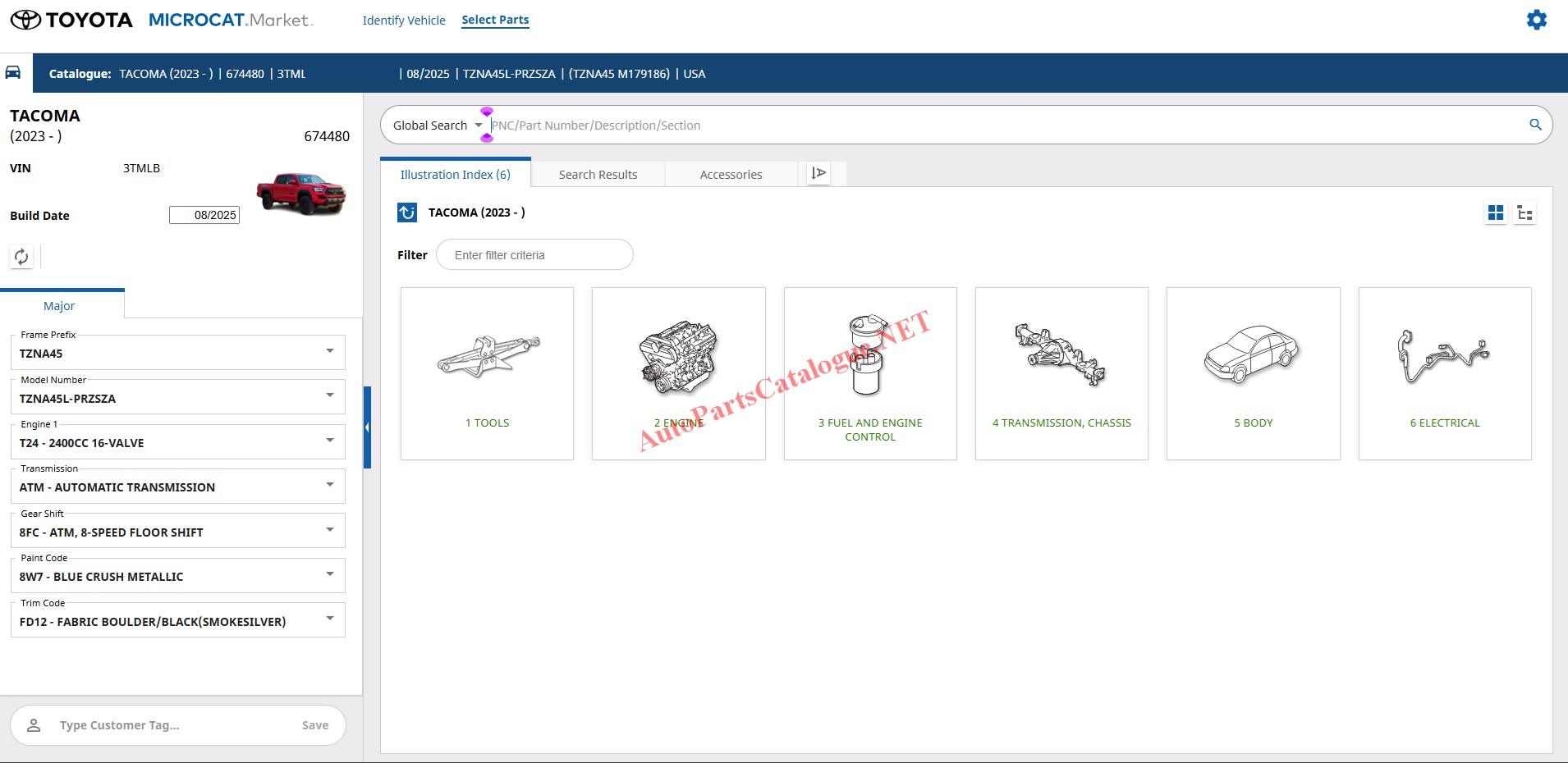This screenshot has height=763, width=1568.
Task: Open the settings gear icon
Action: tap(1536, 20)
